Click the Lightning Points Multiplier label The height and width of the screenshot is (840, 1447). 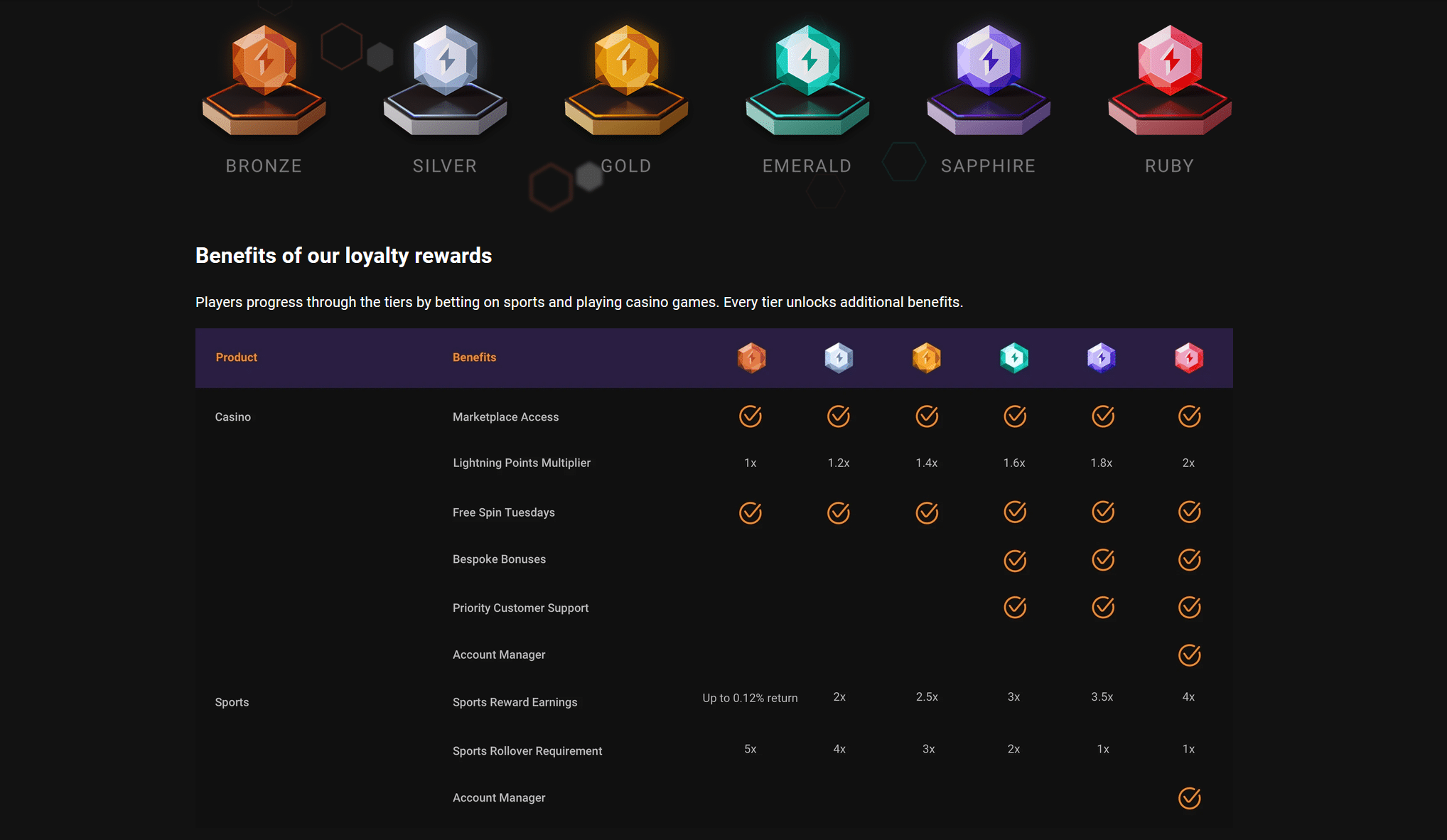point(522,463)
